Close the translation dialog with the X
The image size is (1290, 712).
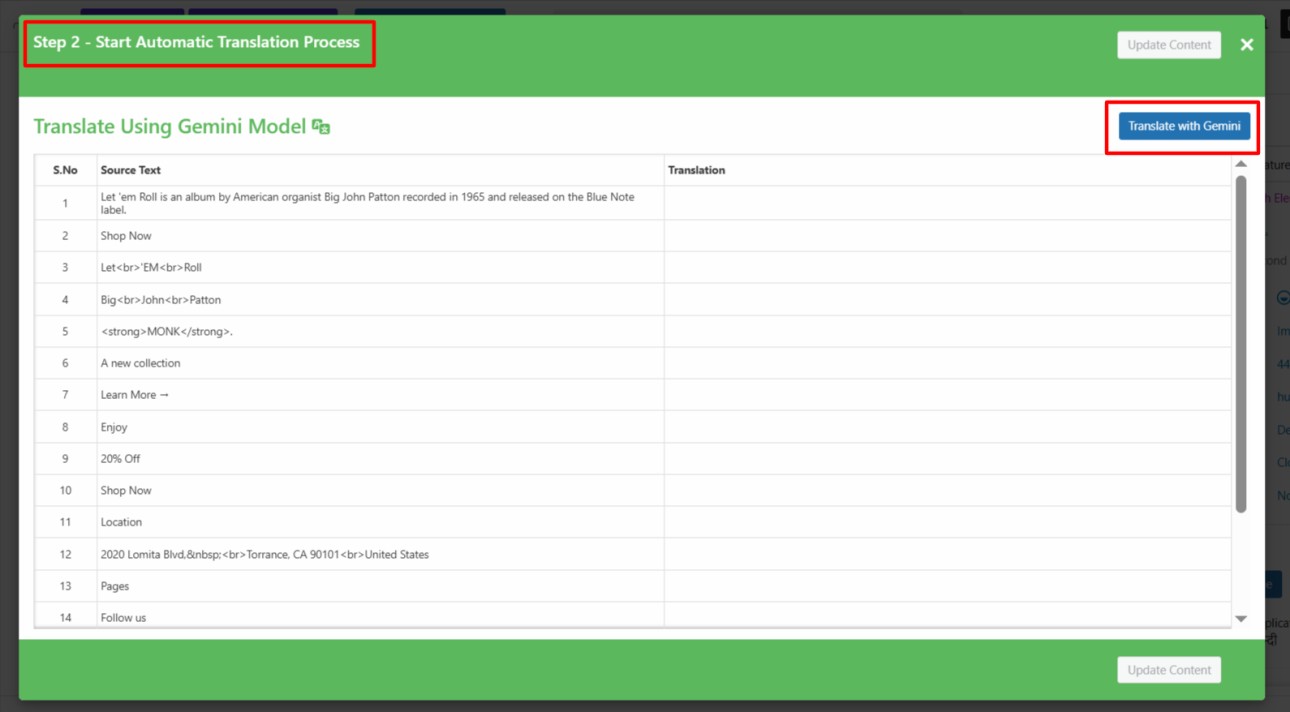pos(1246,45)
